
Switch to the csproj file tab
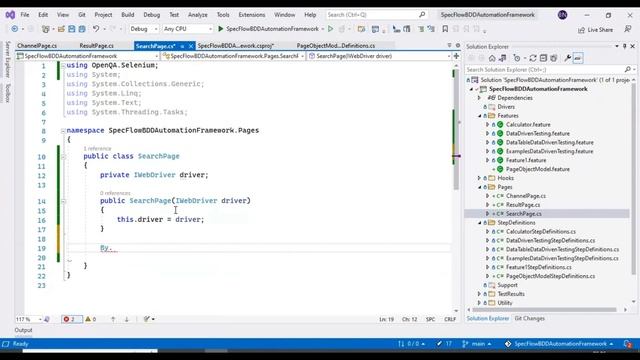pyautogui.click(x=236, y=46)
